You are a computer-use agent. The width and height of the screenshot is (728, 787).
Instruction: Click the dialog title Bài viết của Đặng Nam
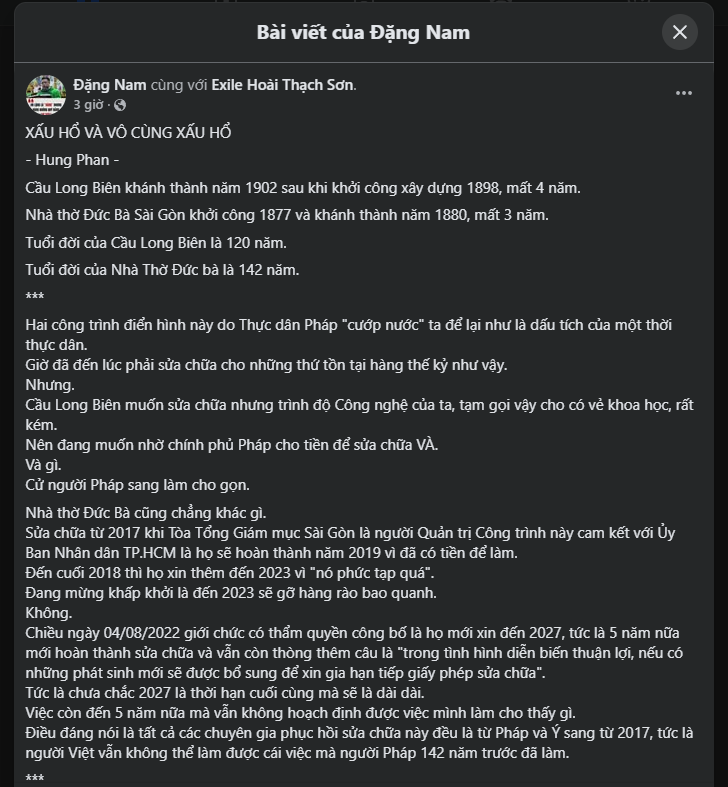click(363, 33)
